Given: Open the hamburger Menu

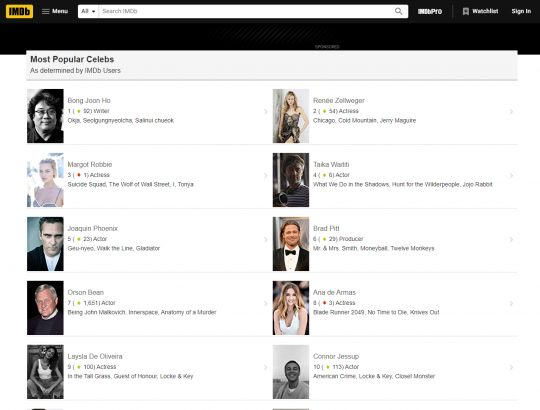Looking at the screenshot, I should (55, 11).
